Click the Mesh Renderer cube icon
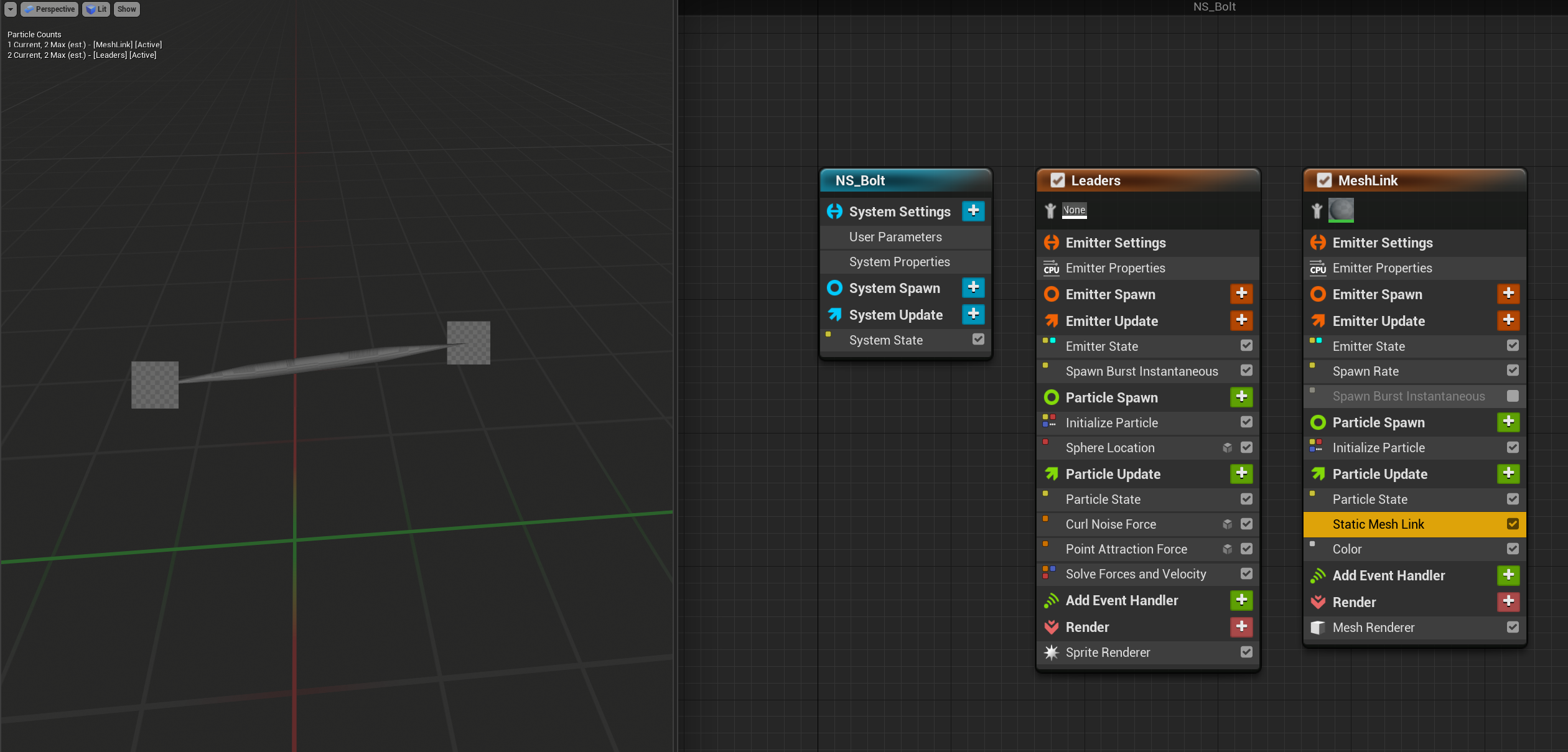 1317,628
